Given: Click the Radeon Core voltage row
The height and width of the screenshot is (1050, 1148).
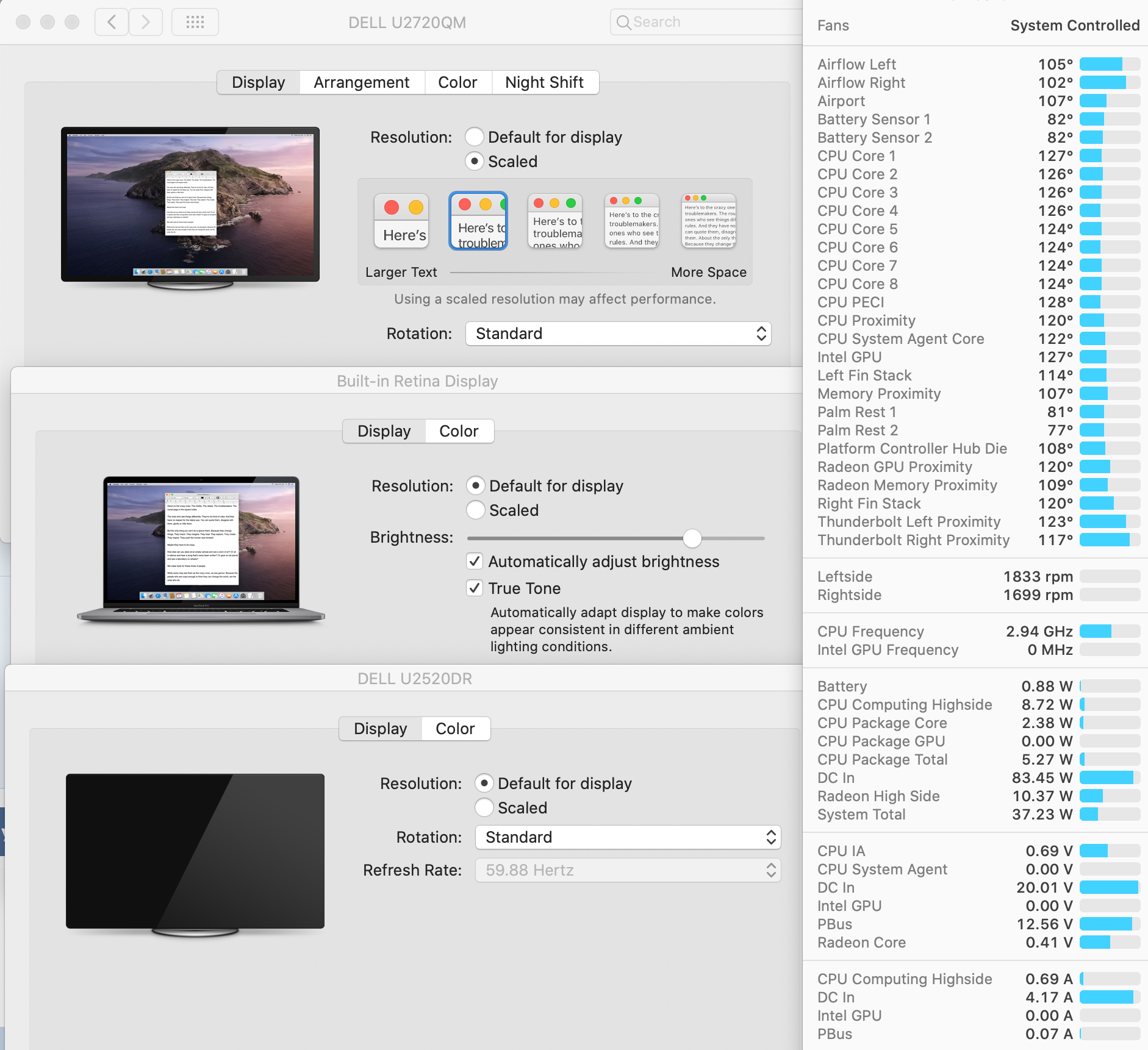Looking at the screenshot, I should pos(978,942).
